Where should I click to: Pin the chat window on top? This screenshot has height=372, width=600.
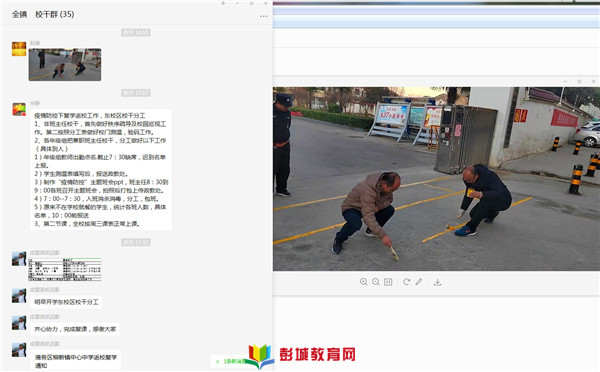(x=223, y=3)
